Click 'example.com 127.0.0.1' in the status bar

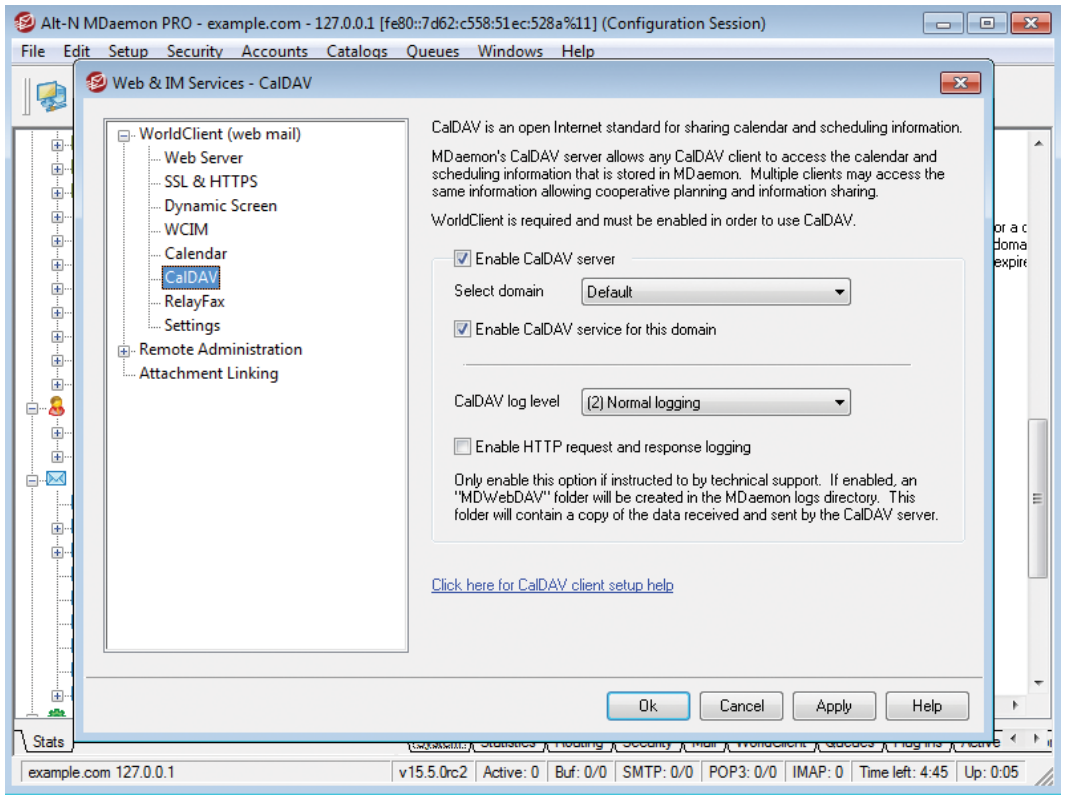pos(101,772)
